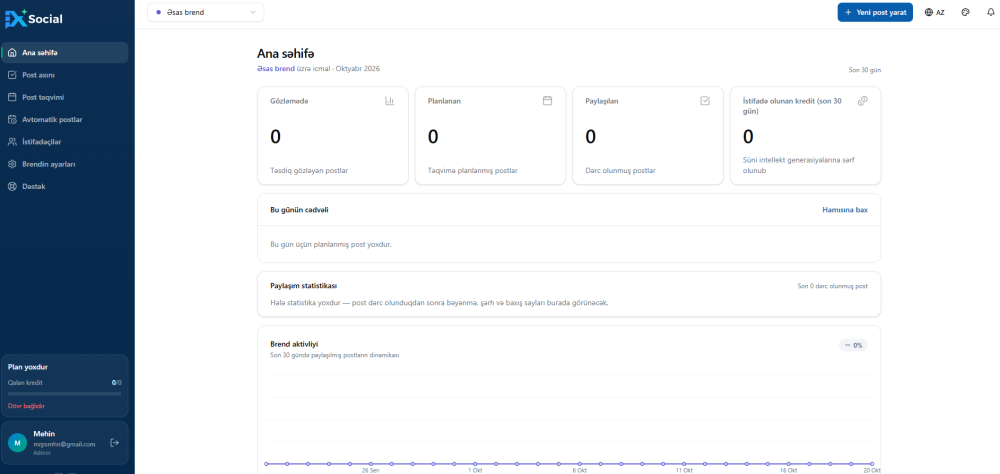
Task: Click the Social logo in the sidebar
Action: coord(34,19)
